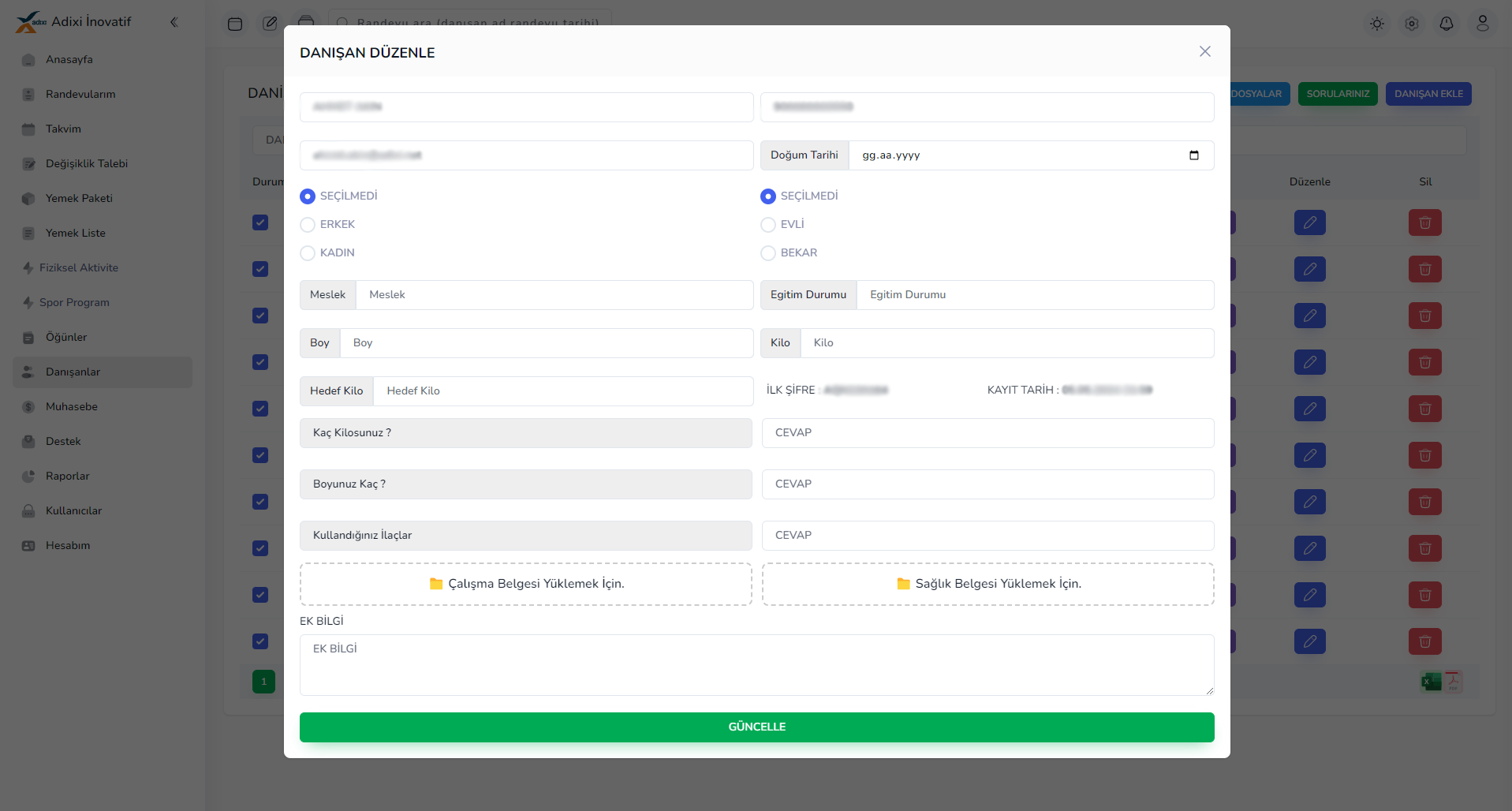Toggle the first row status checkbox
The image size is (1512, 811).
(260, 222)
